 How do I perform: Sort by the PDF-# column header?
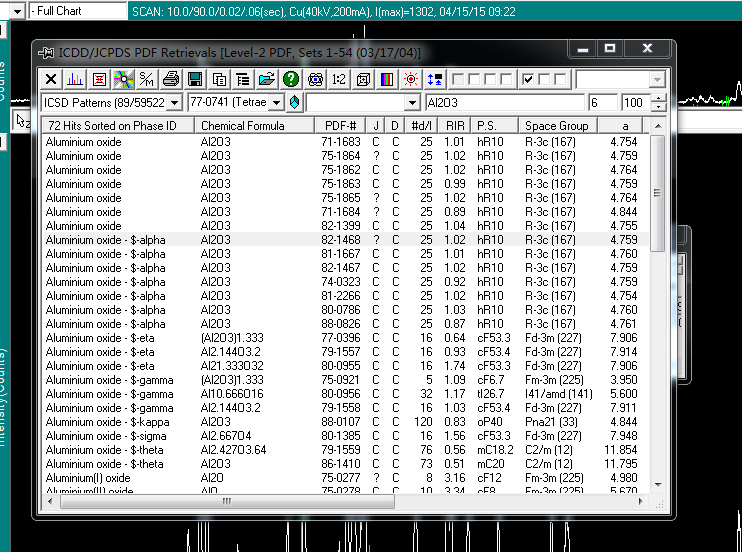340,125
